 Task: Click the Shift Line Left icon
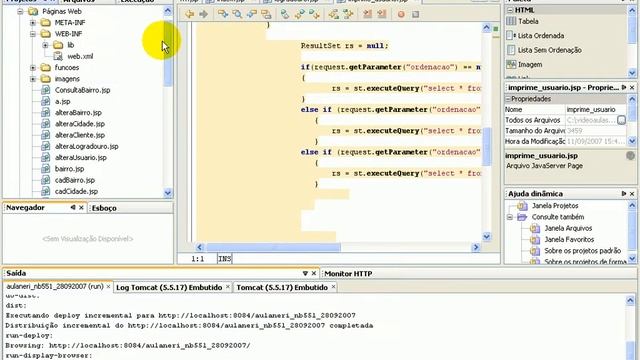367,14
